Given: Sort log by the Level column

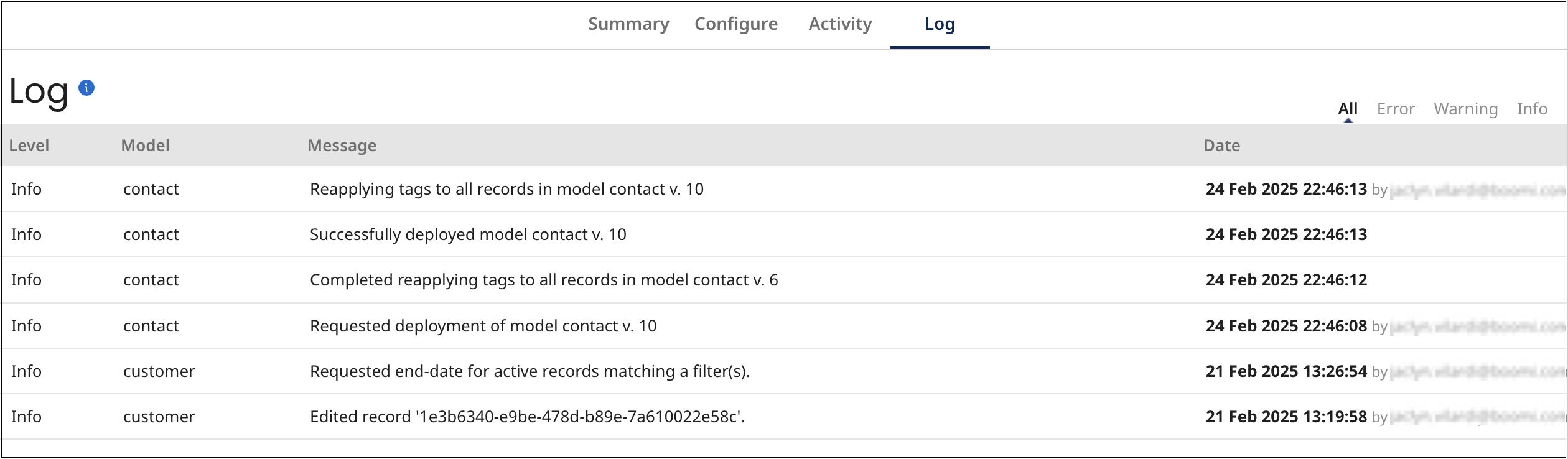Looking at the screenshot, I should tap(29, 145).
